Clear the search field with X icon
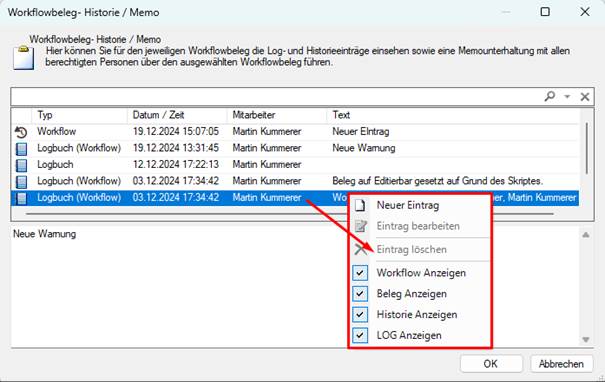Image resolution: width=605 pixels, height=382 pixels. tap(585, 96)
